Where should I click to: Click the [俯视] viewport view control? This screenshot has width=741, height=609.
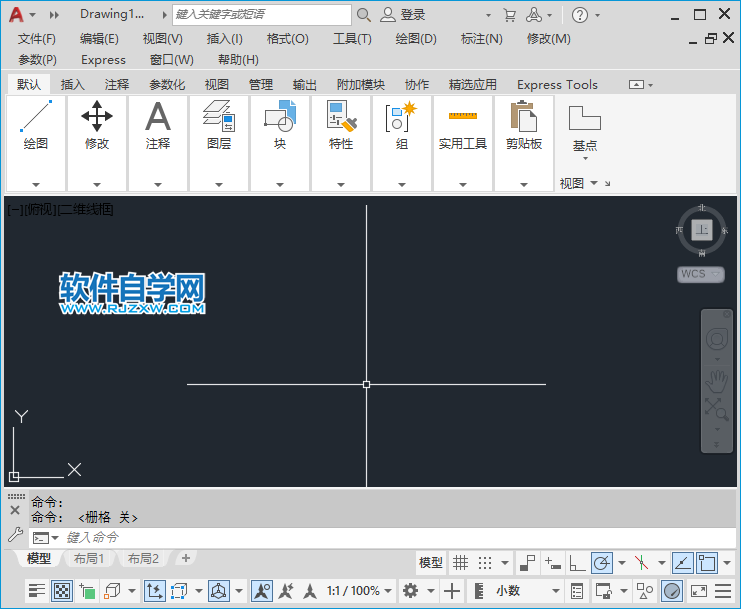click(x=41, y=209)
